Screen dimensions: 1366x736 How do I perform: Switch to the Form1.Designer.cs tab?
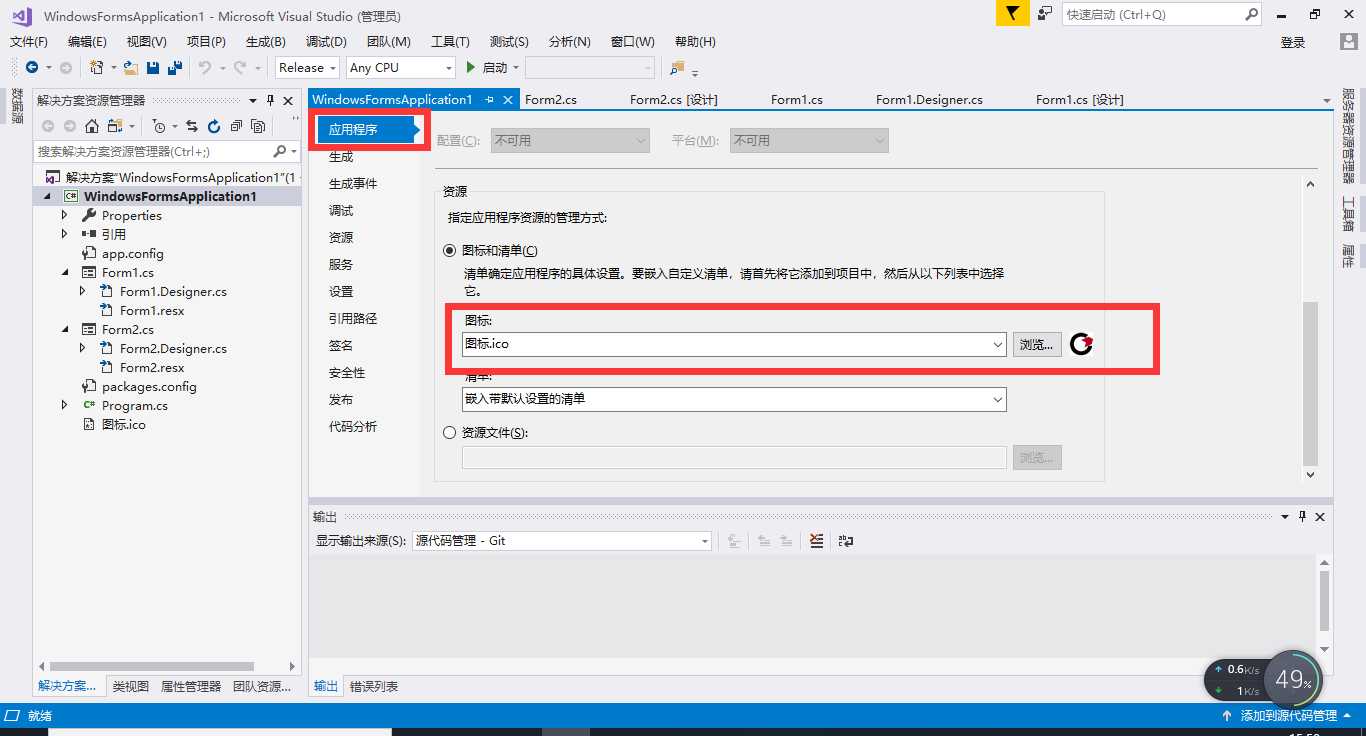(929, 99)
